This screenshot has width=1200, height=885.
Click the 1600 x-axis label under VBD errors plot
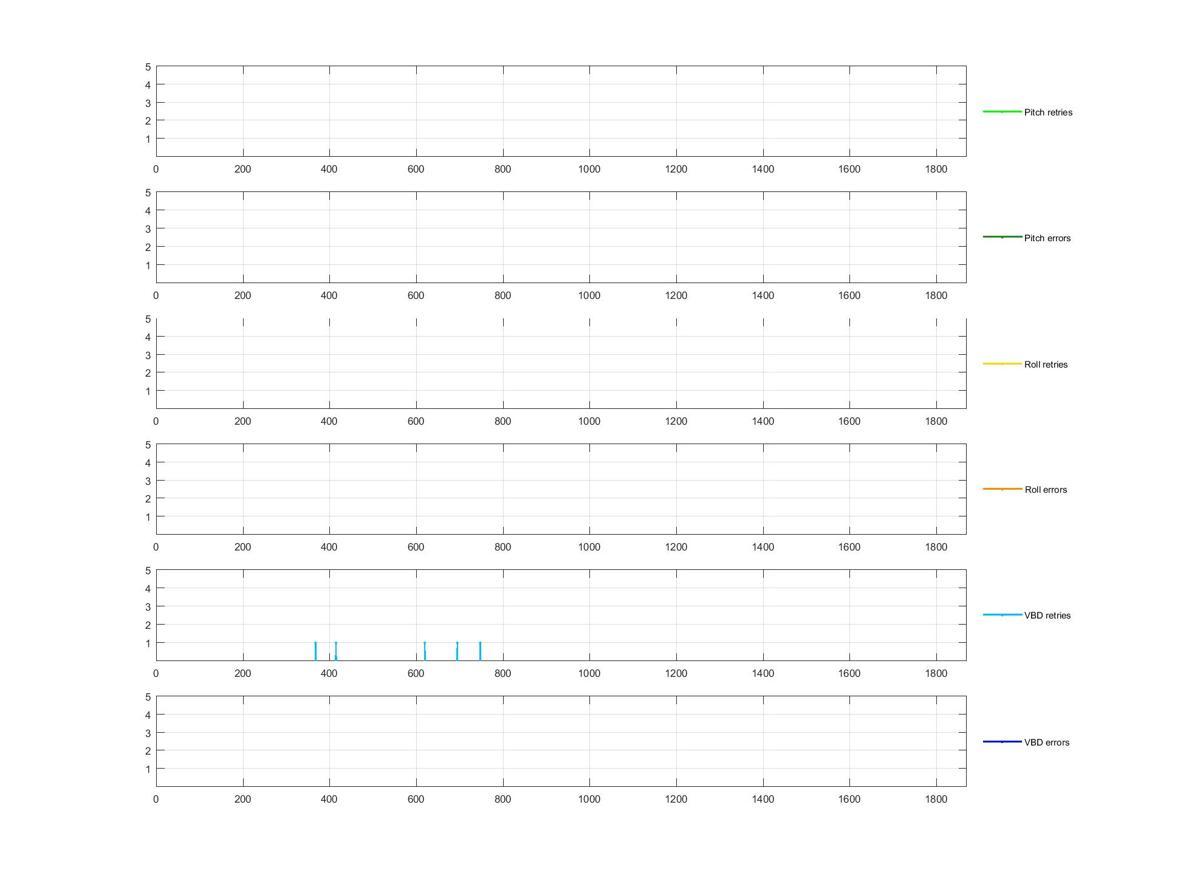849,800
